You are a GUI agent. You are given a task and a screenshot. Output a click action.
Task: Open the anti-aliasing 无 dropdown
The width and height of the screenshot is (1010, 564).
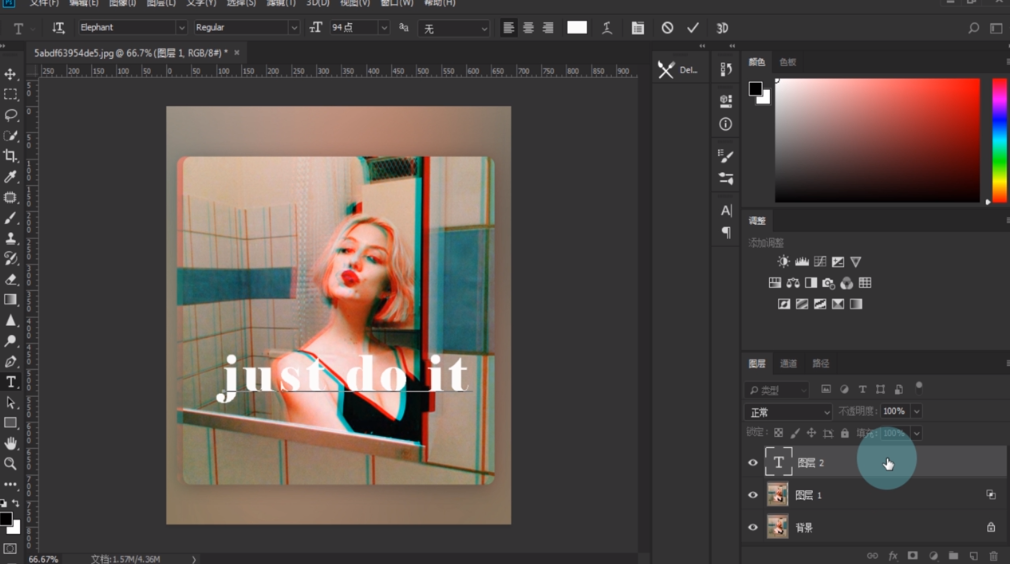[x=454, y=28]
